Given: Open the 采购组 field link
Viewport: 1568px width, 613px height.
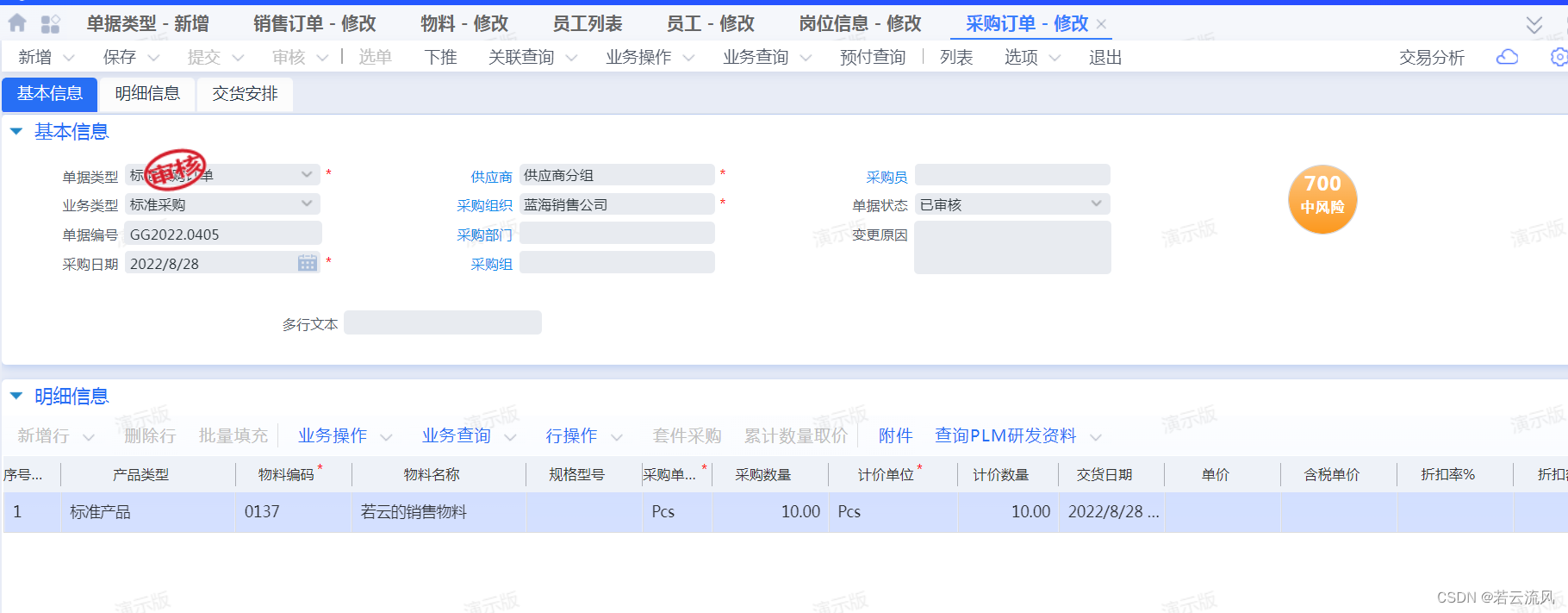Looking at the screenshot, I should click(x=491, y=265).
